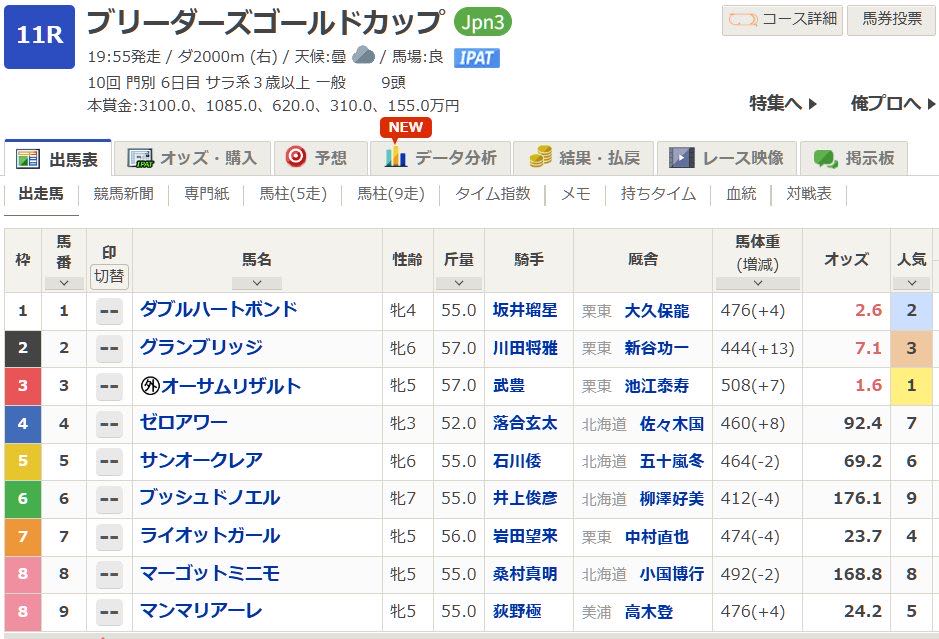Click the bar chart icon beside データ分析

click(395, 156)
